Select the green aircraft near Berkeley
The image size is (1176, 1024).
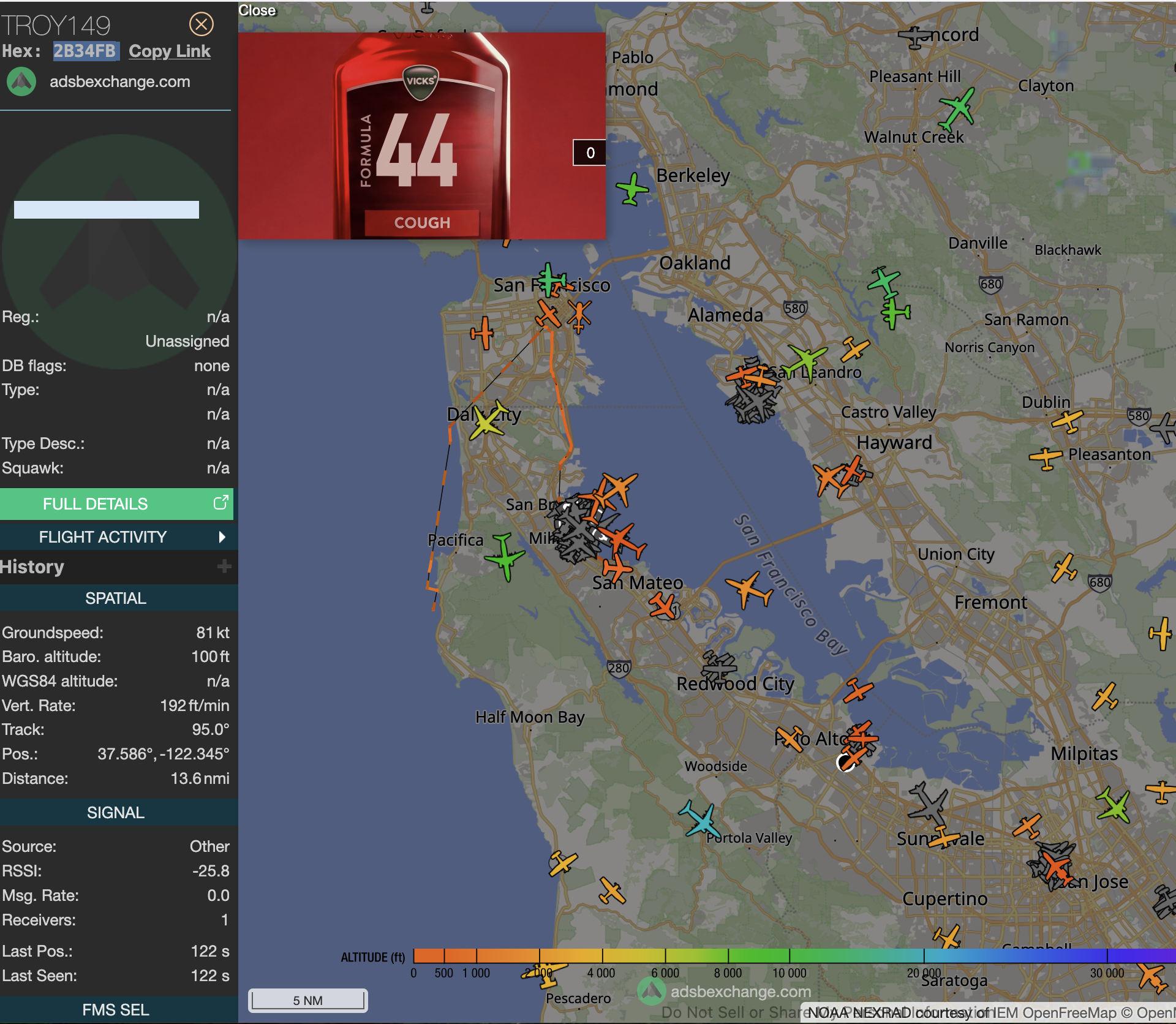click(631, 189)
